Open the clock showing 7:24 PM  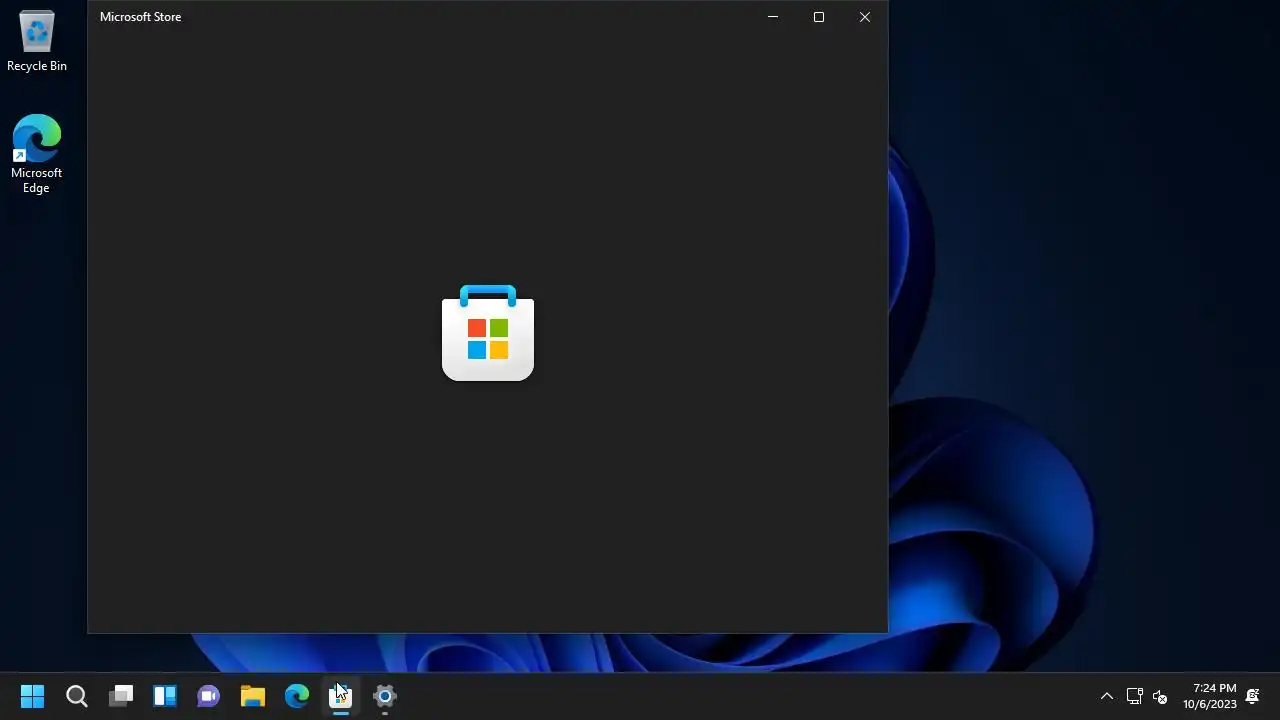coord(1210,696)
